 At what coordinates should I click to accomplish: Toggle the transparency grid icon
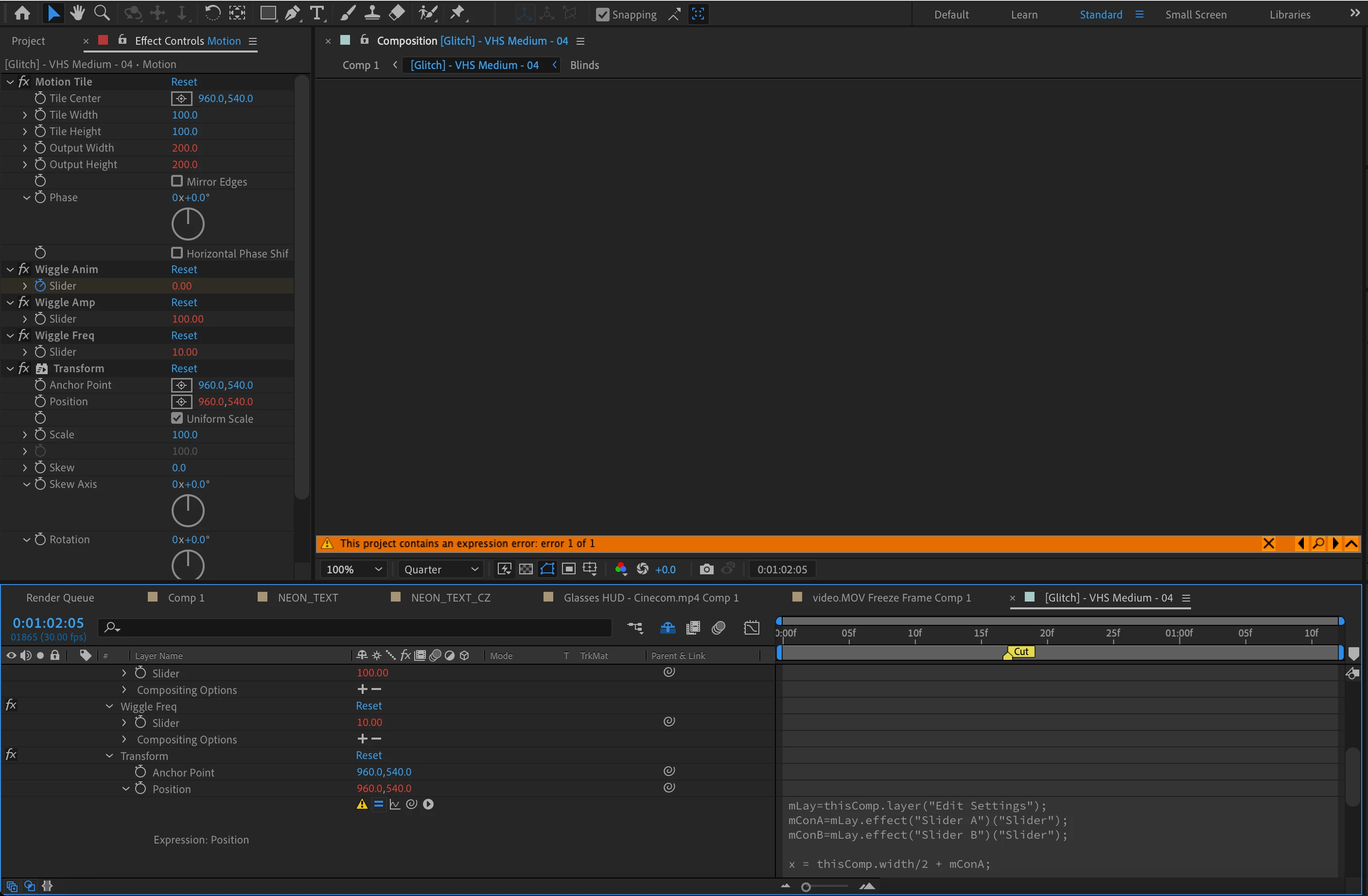tap(526, 569)
